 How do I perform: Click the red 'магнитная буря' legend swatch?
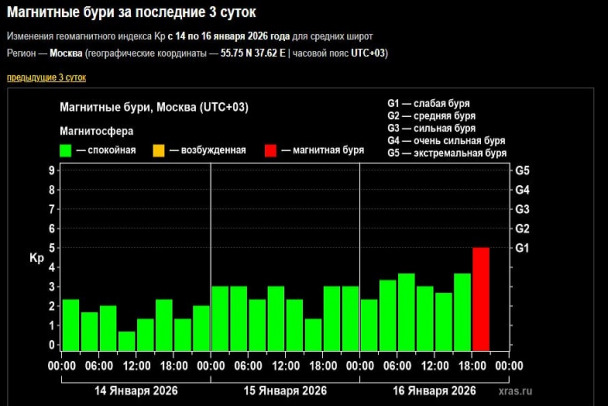tap(271, 151)
